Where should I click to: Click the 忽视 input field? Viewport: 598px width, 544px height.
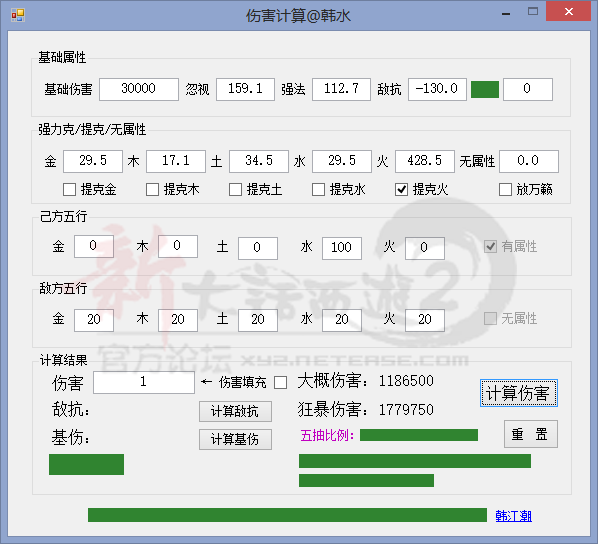(x=245, y=89)
